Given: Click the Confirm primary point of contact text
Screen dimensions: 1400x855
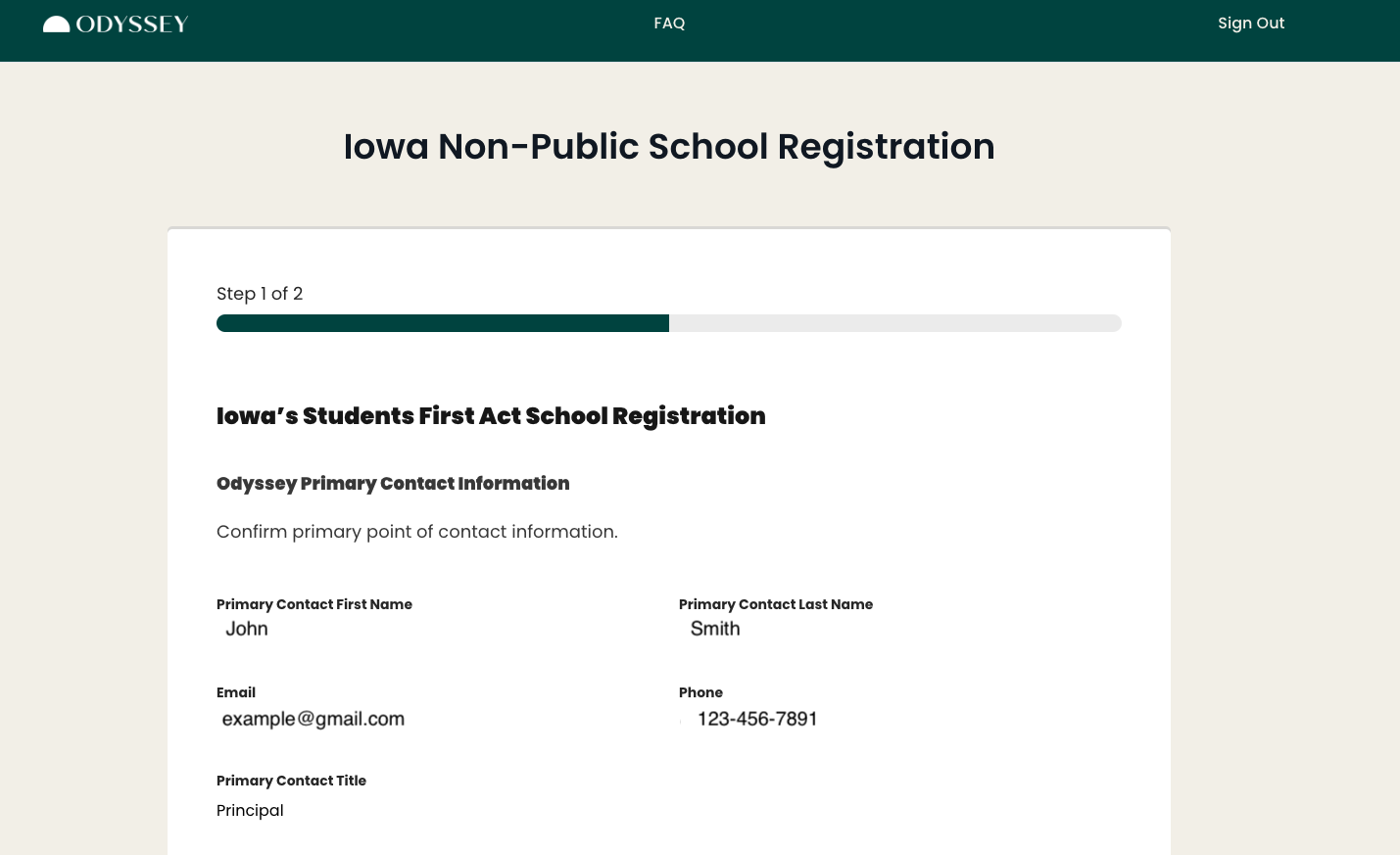Looking at the screenshot, I should pyautogui.click(x=417, y=532).
